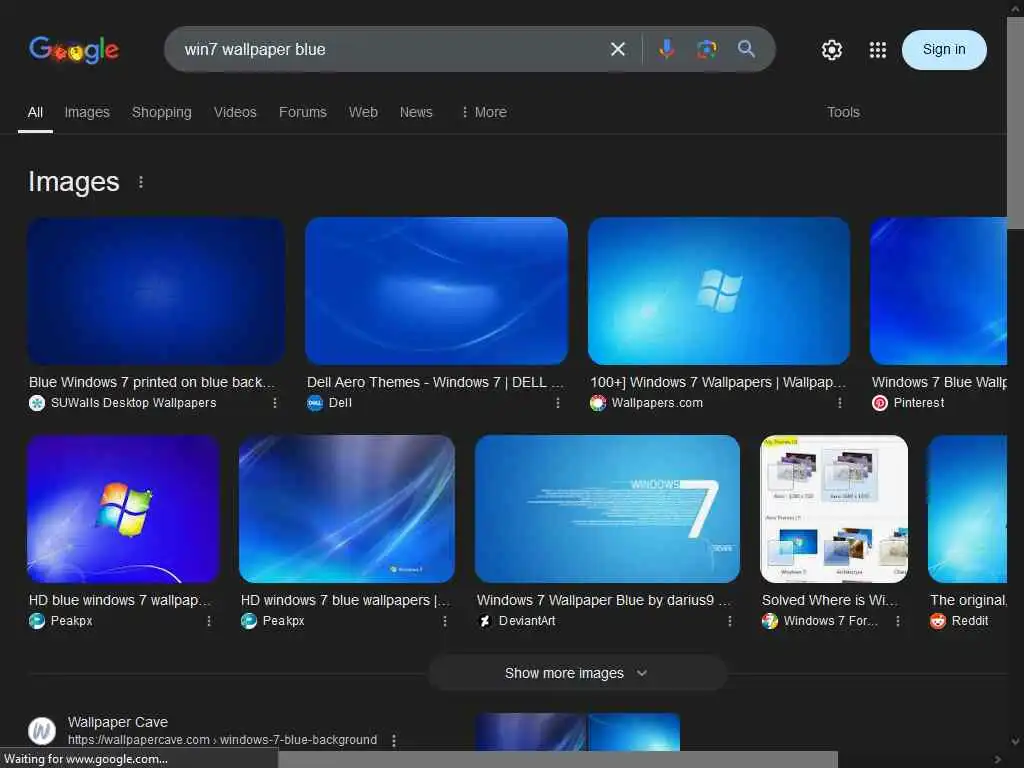Switch to the Shopping tab
This screenshot has width=1024, height=768.
click(162, 112)
